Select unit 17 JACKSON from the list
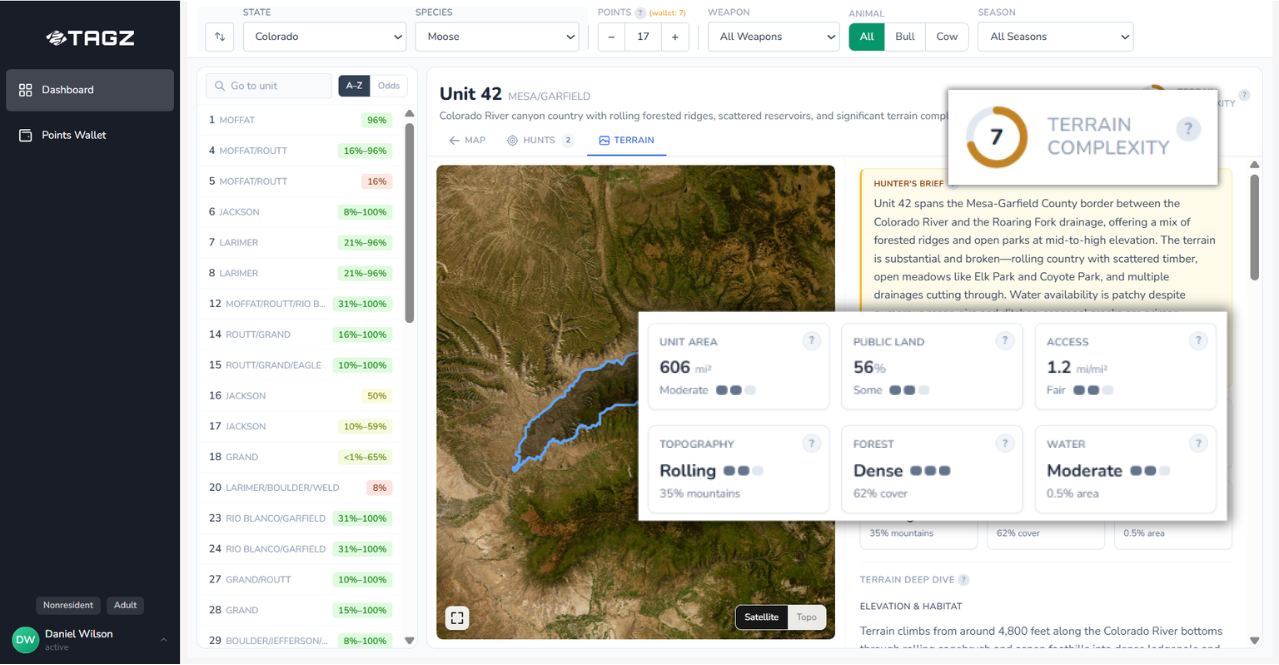 [x=300, y=426]
